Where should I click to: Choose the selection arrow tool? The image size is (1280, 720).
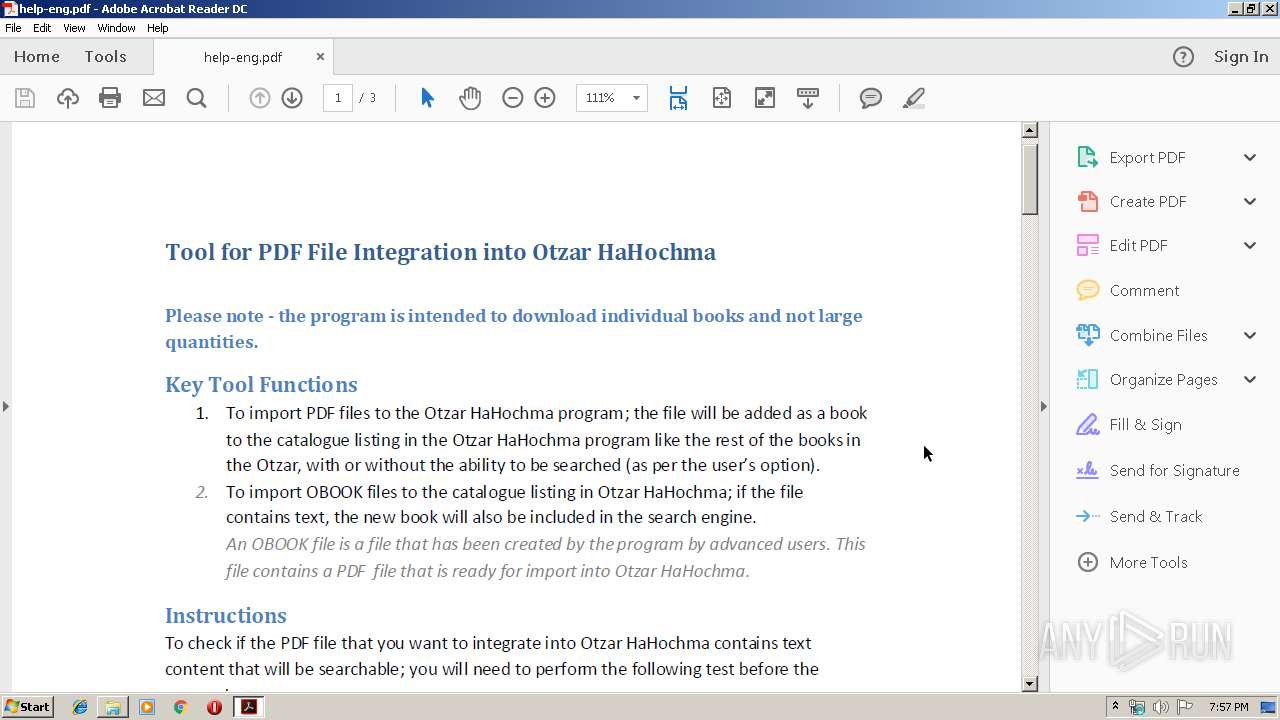click(427, 98)
